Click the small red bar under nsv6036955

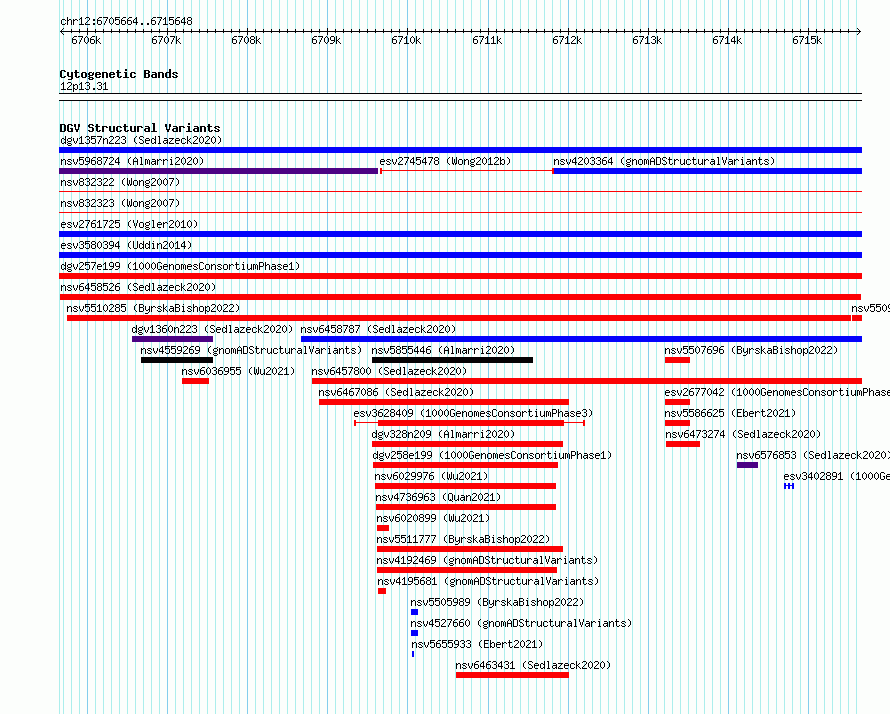click(195, 381)
